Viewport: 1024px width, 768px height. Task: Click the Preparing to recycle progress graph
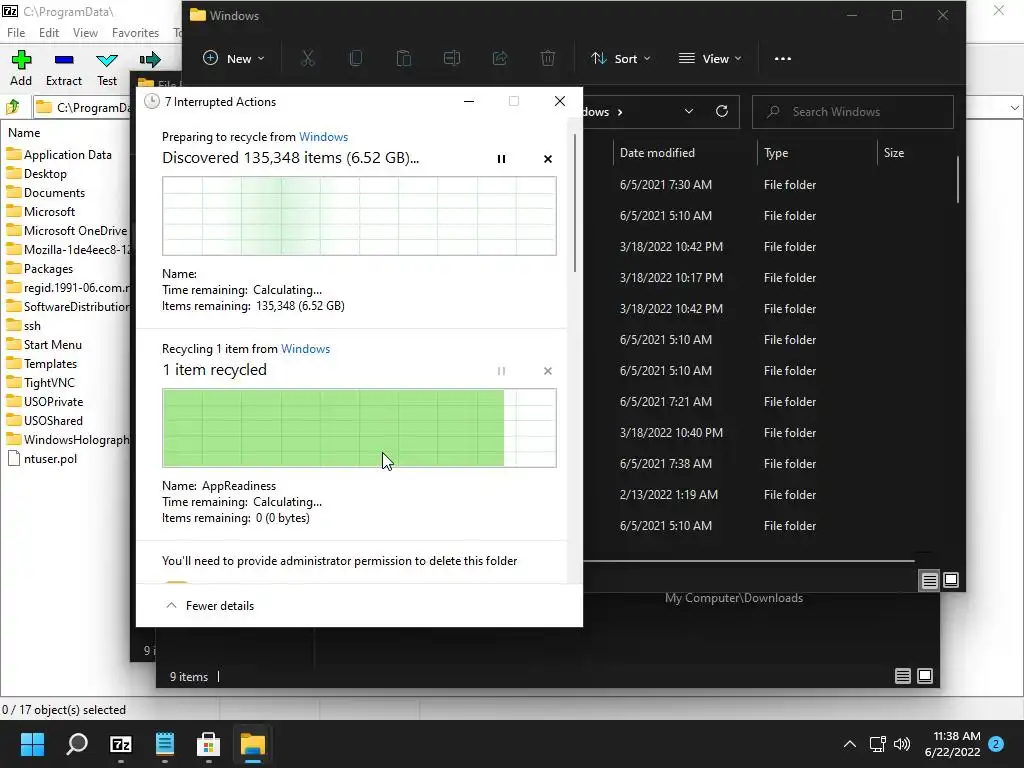click(359, 216)
